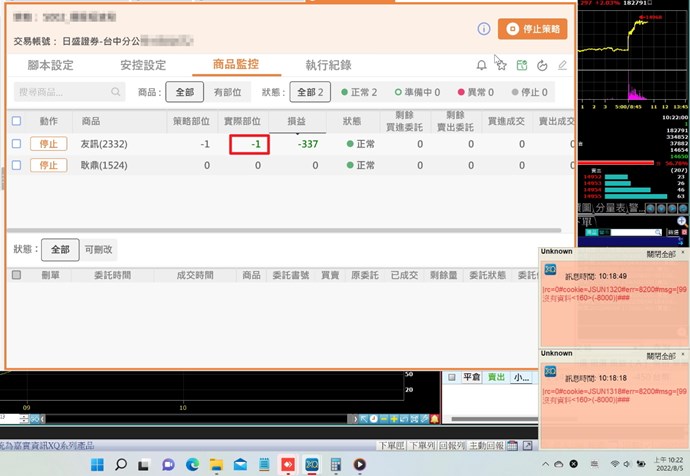
Task: Click 停止 button for 友訊(2332)
Action: [x=48, y=144]
